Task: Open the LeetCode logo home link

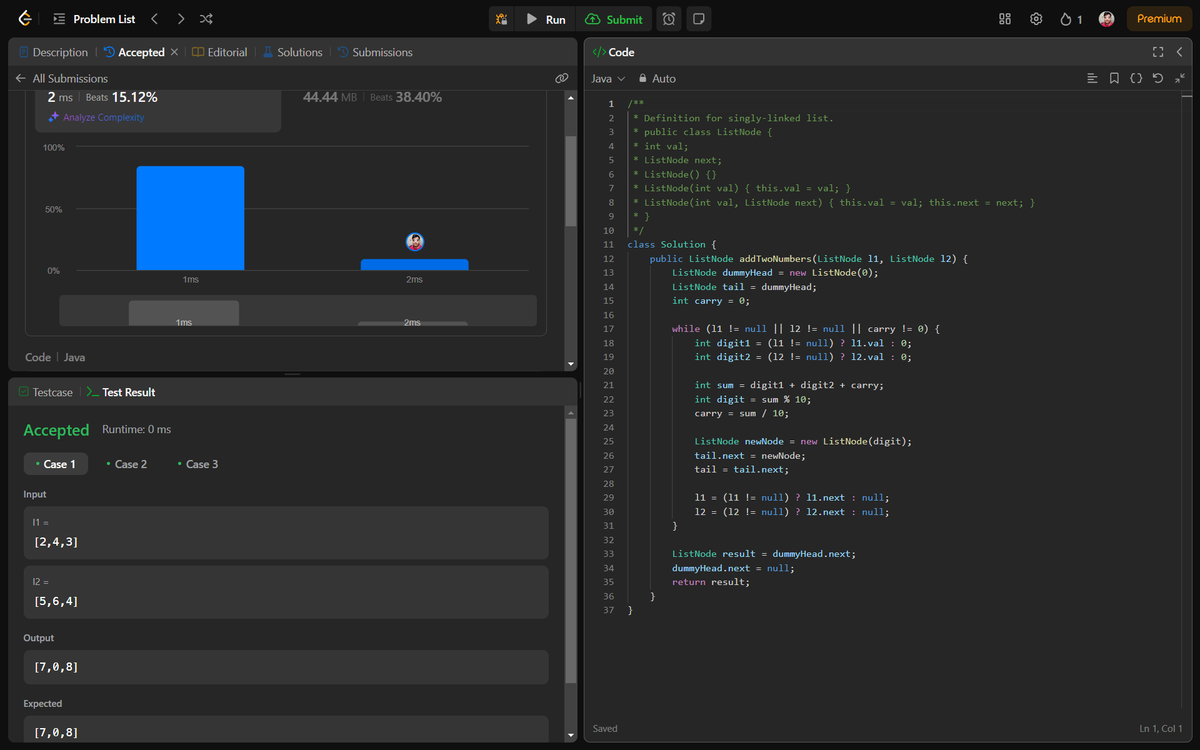Action: tap(25, 19)
